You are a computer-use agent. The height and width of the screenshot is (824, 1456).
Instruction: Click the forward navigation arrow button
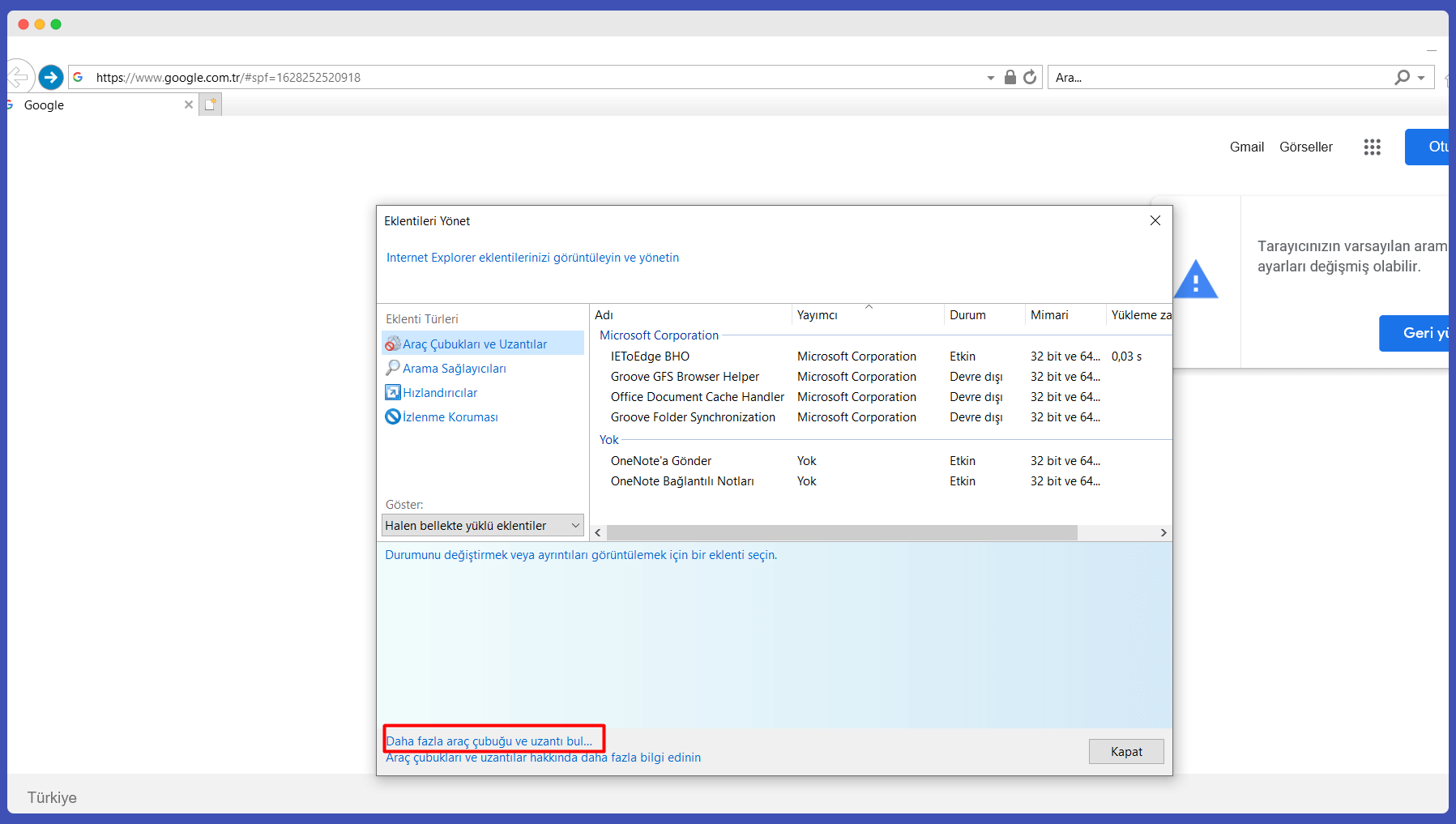click(51, 78)
